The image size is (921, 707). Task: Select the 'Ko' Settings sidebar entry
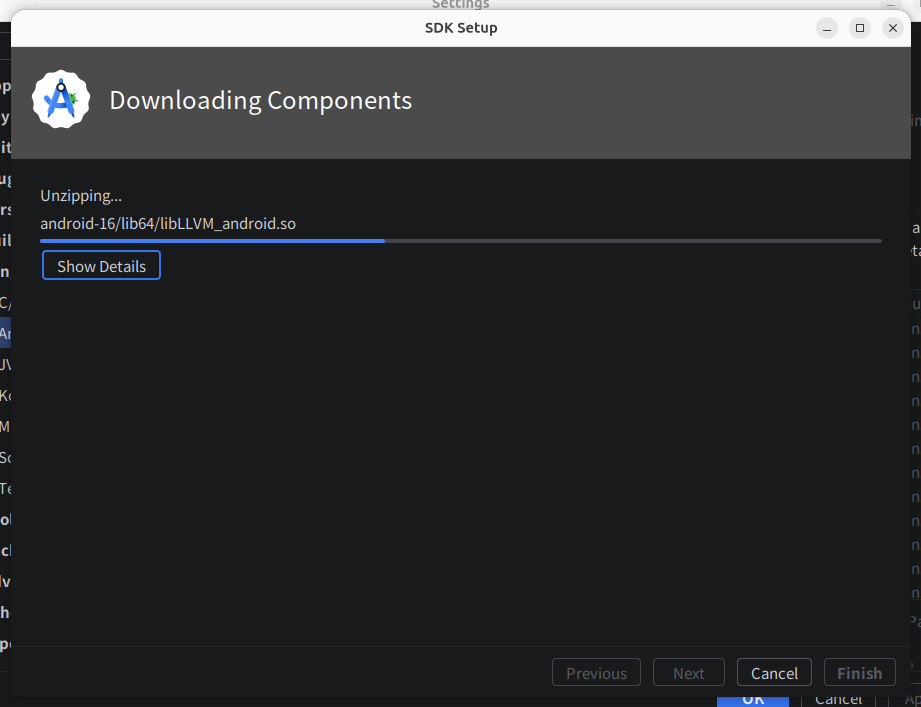coord(5,395)
